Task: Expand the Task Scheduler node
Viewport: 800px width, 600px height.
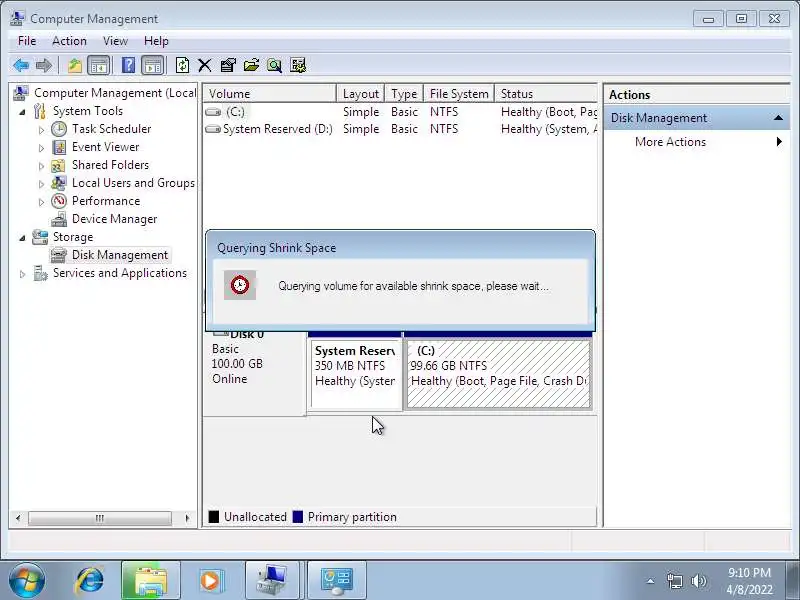Action: coord(41,130)
